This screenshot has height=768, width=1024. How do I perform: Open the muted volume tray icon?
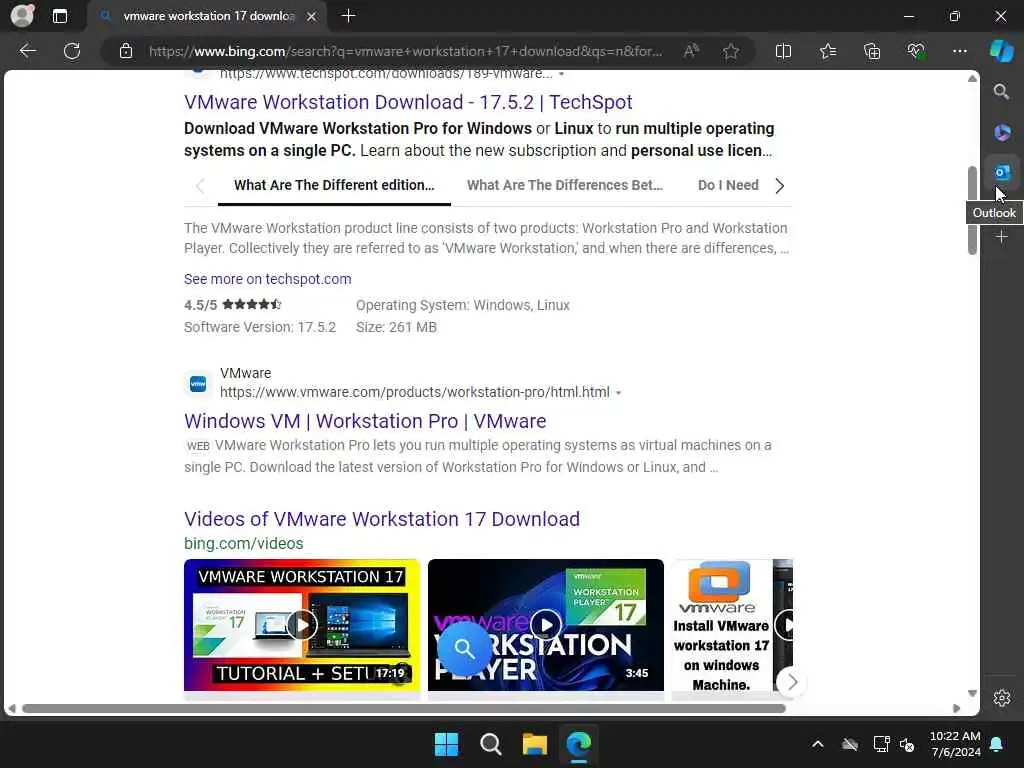[x=907, y=744]
